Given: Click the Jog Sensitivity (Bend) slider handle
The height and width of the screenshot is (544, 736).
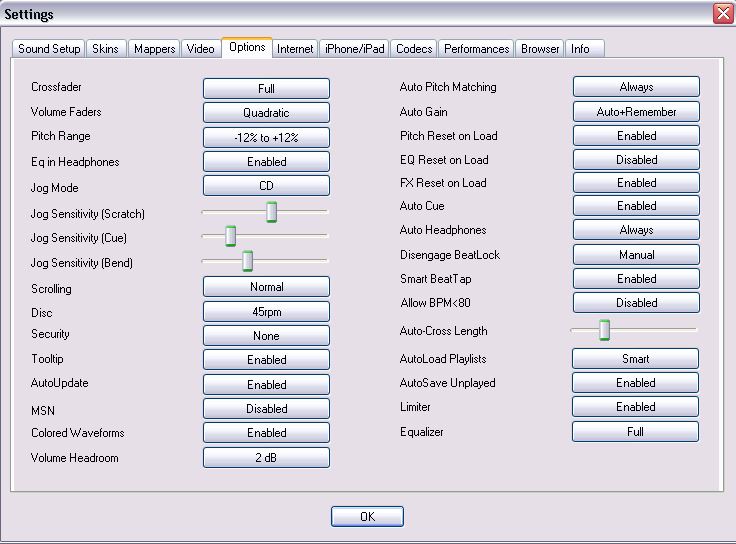Looking at the screenshot, I should [247, 261].
